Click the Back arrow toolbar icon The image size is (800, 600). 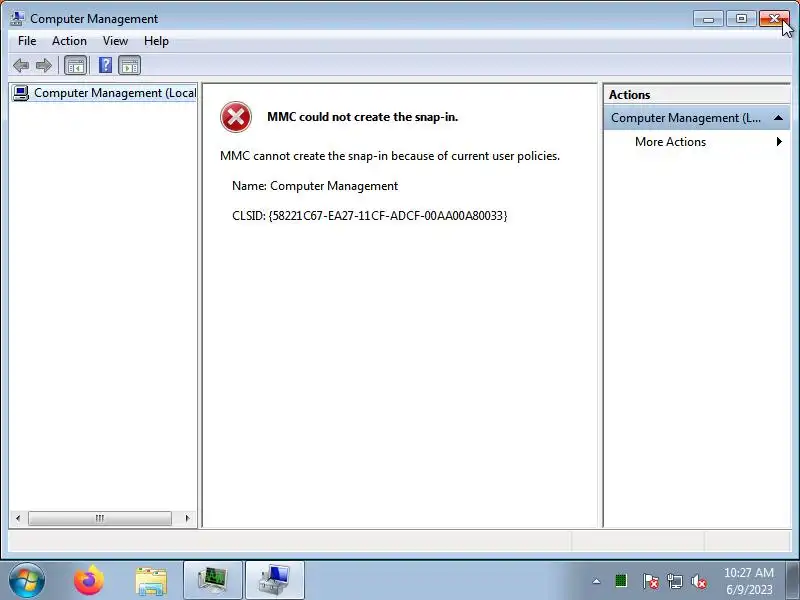(x=21, y=65)
